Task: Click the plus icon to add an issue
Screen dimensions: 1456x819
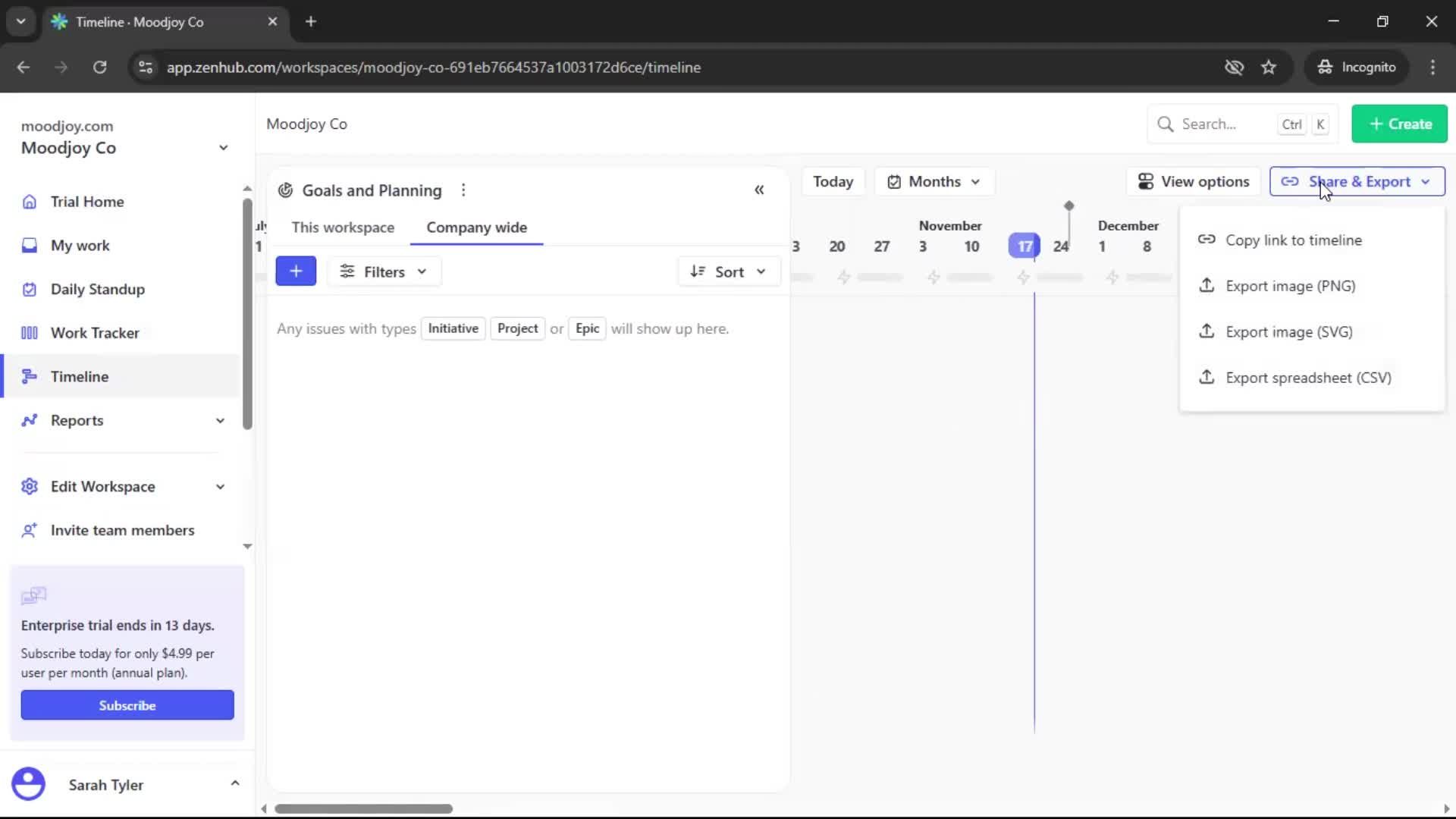Action: coord(296,271)
